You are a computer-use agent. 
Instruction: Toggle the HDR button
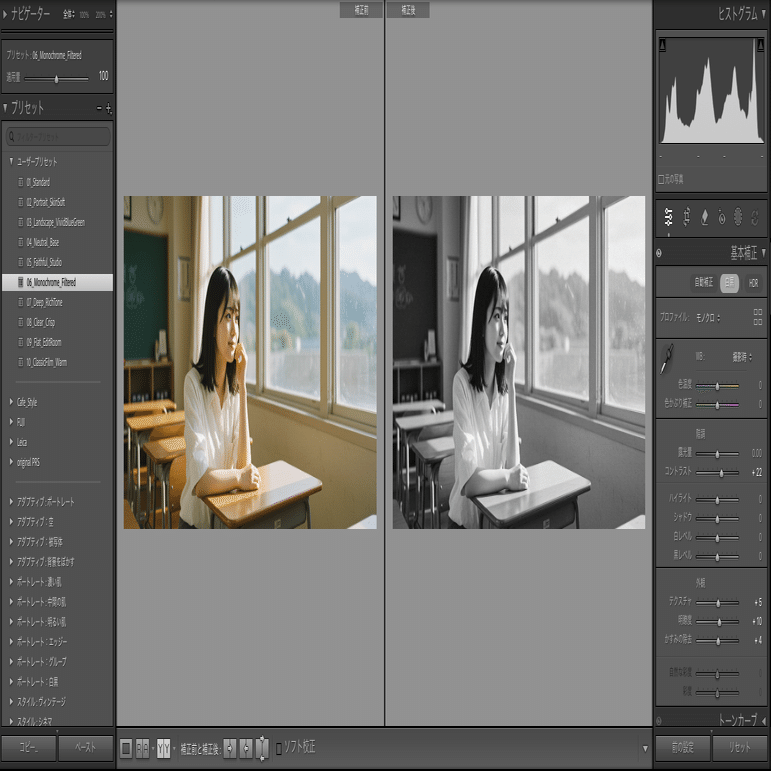pyautogui.click(x=753, y=283)
